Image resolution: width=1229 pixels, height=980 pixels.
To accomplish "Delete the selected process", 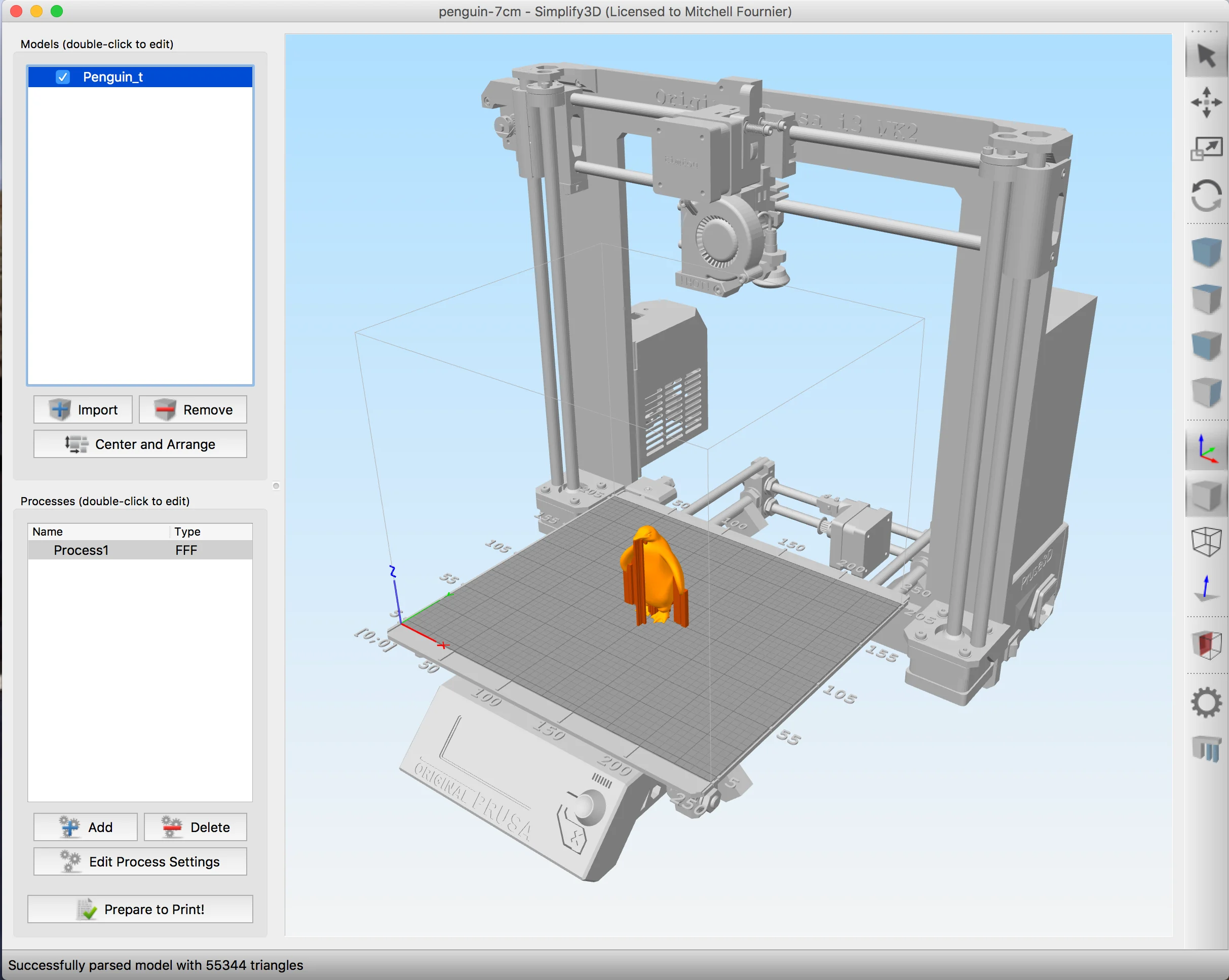I will pos(196,826).
